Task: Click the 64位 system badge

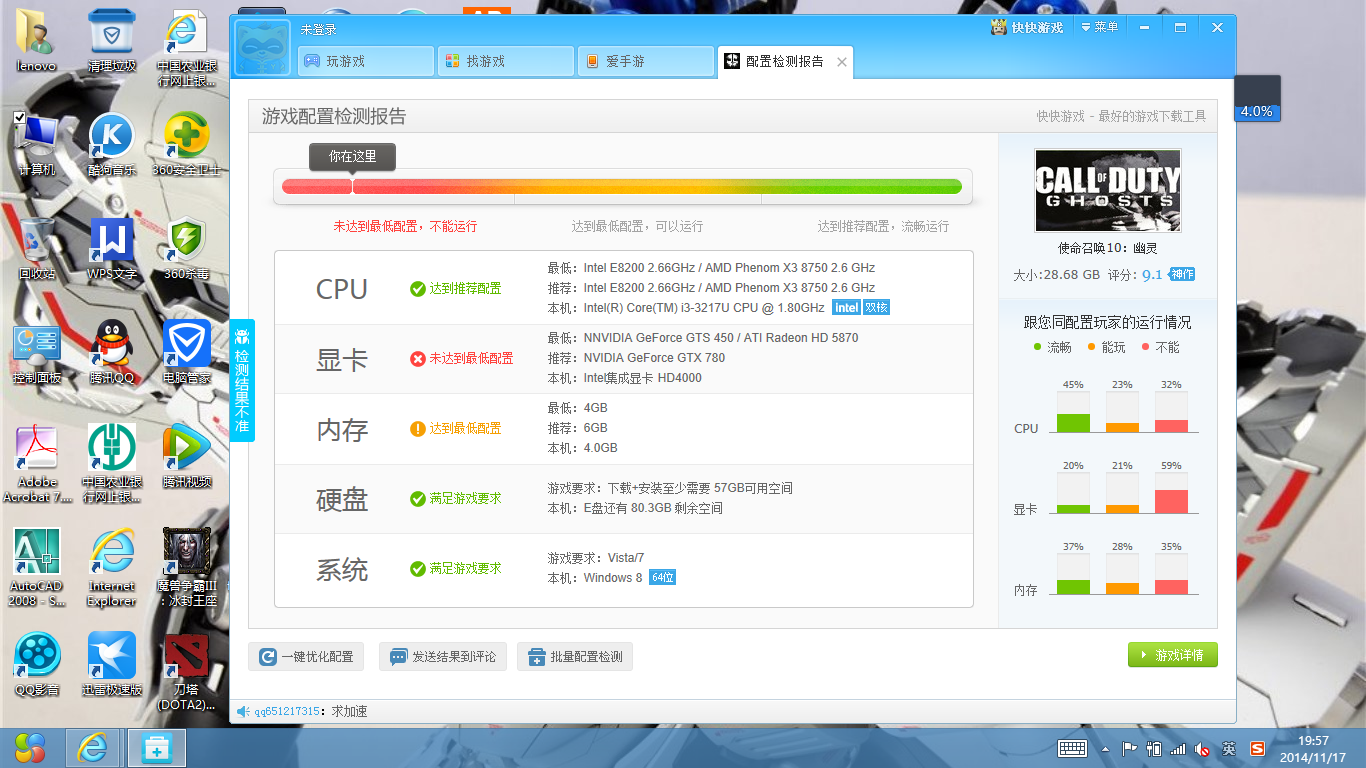Action: click(x=662, y=578)
